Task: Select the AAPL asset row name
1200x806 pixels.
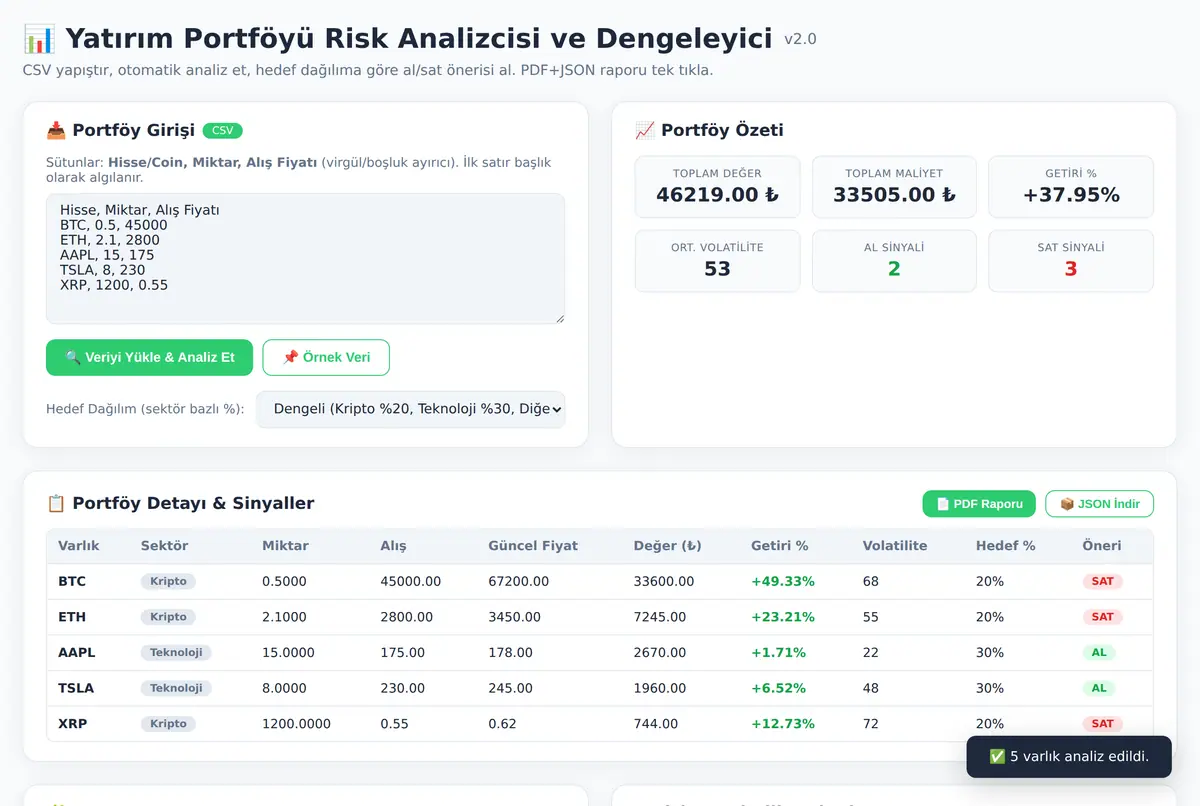Action: 77,652
